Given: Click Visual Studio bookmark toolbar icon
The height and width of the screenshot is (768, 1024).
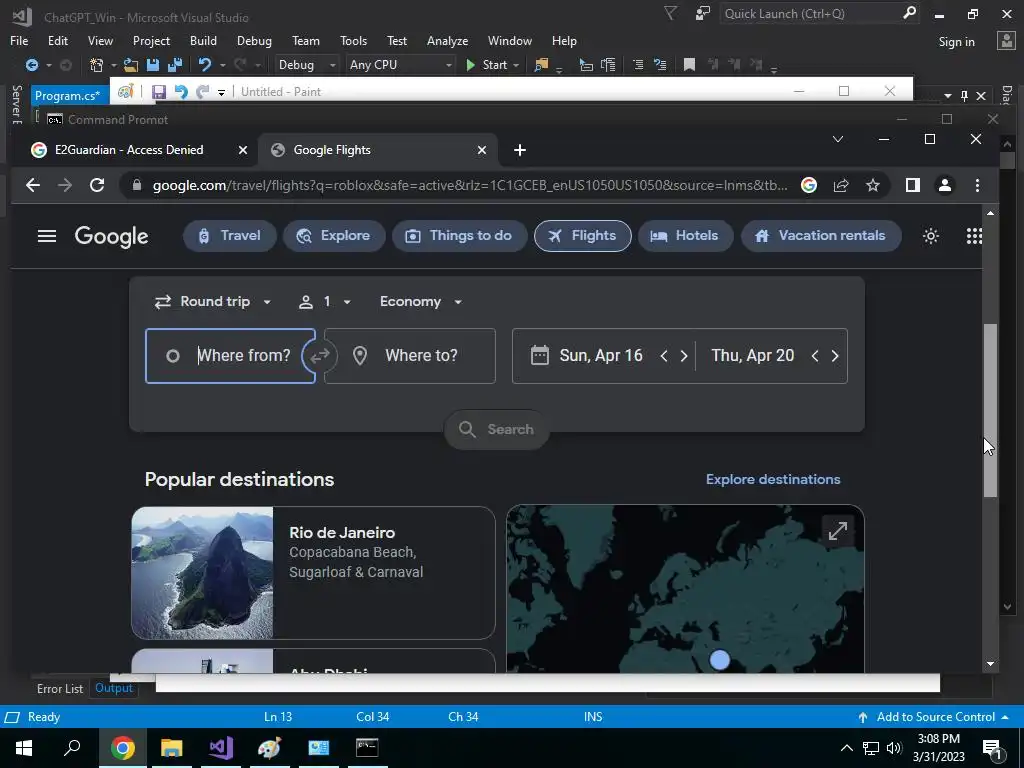Looking at the screenshot, I should point(689,65).
